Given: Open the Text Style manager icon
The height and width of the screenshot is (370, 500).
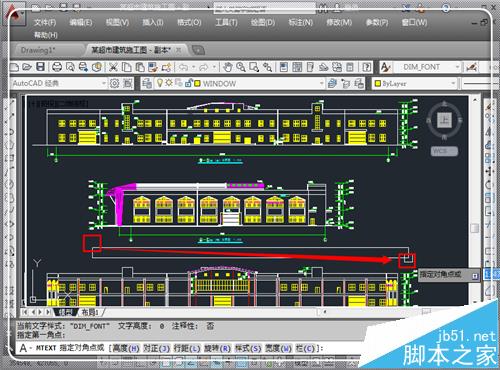Looking at the screenshot, I should (x=385, y=67).
